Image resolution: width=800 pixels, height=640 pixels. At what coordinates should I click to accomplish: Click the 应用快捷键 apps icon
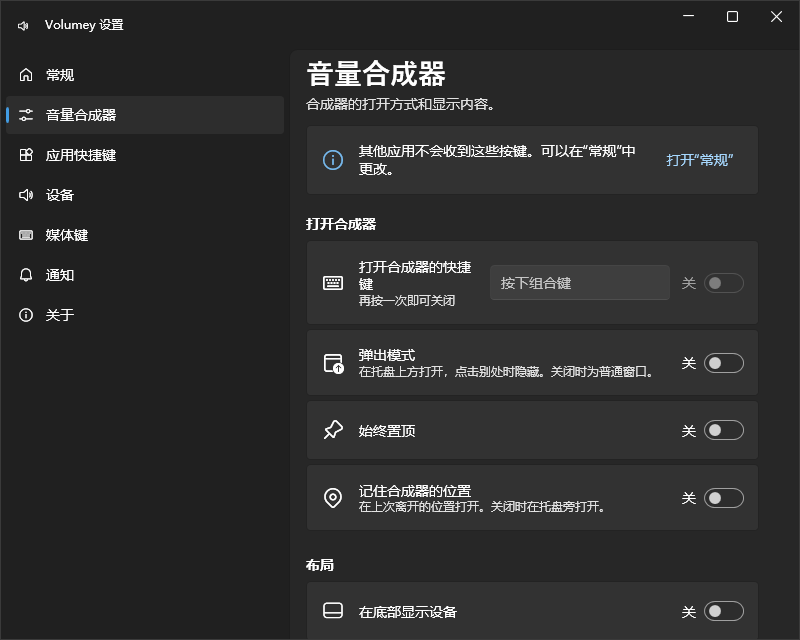tap(26, 155)
